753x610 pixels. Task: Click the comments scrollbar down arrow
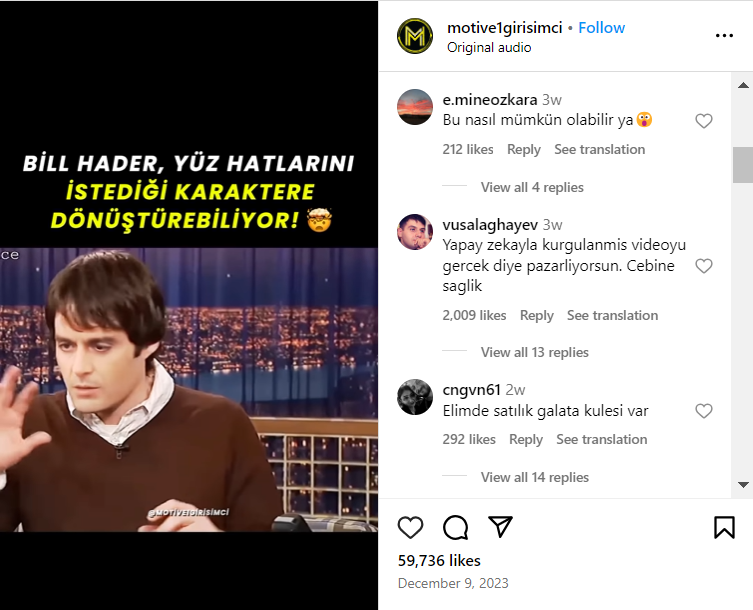743,484
